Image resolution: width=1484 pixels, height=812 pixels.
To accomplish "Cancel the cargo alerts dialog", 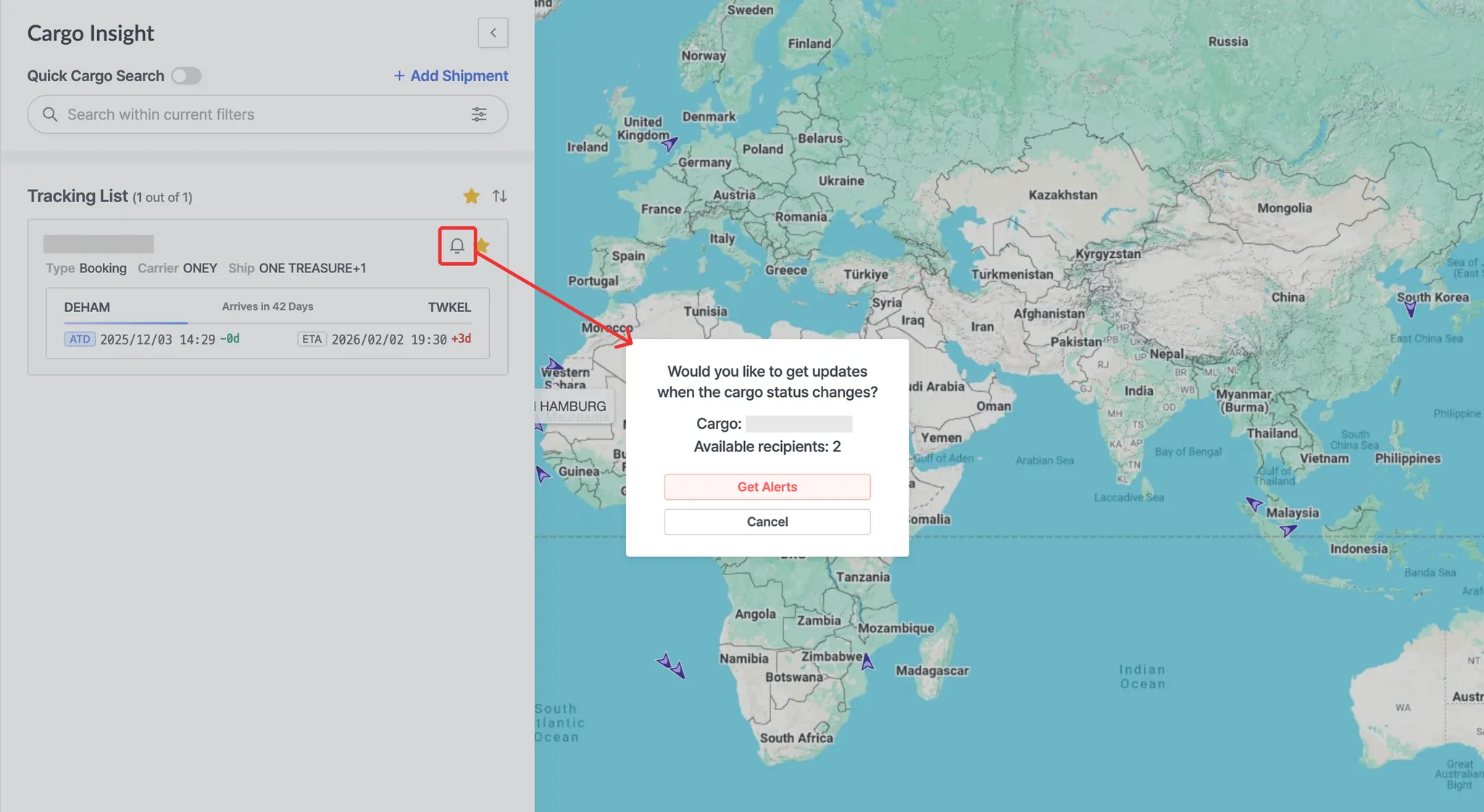I will (x=767, y=522).
